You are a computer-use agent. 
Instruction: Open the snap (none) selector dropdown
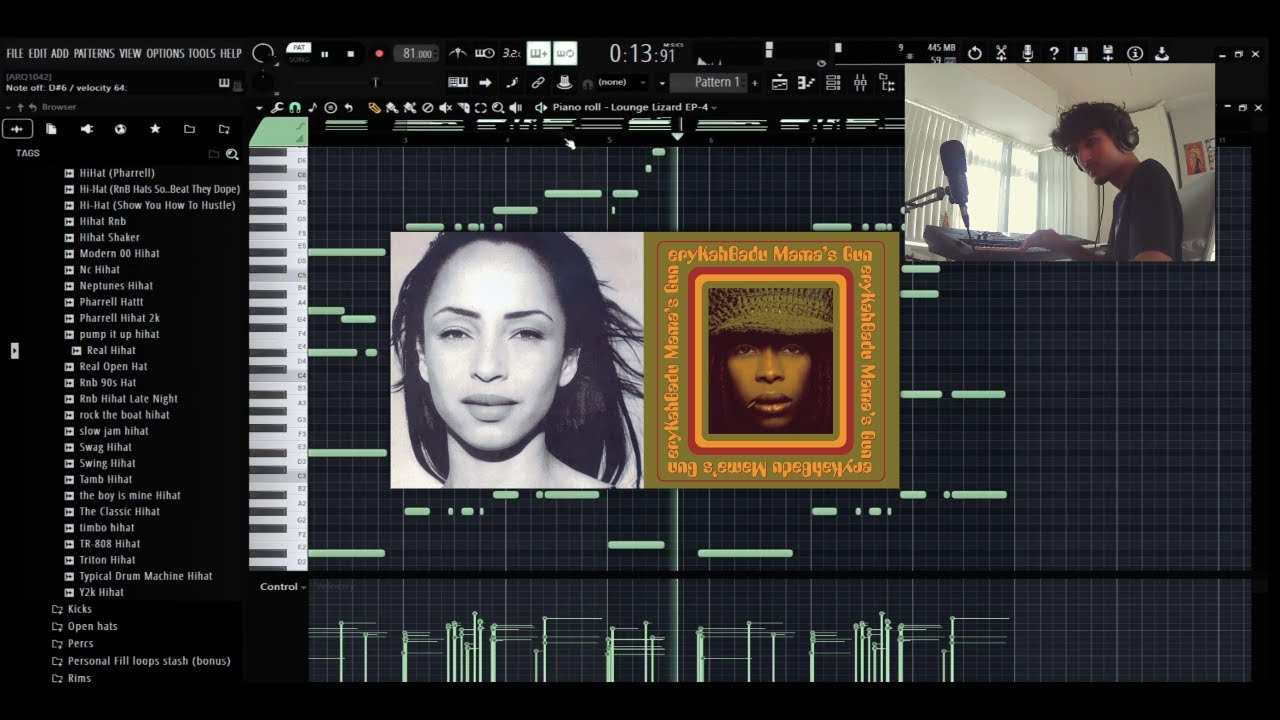pos(621,82)
